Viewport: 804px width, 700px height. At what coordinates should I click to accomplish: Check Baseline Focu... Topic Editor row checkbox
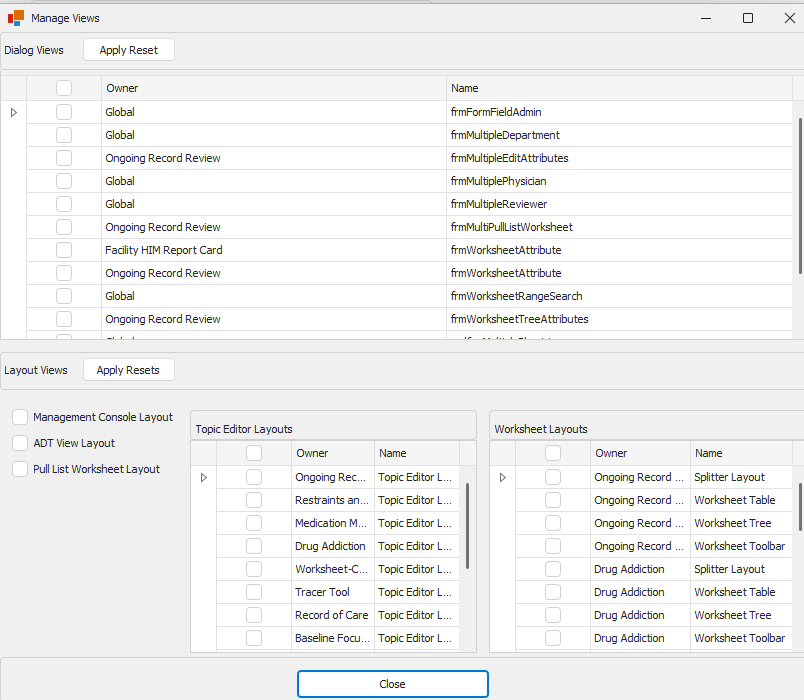pyautogui.click(x=254, y=638)
